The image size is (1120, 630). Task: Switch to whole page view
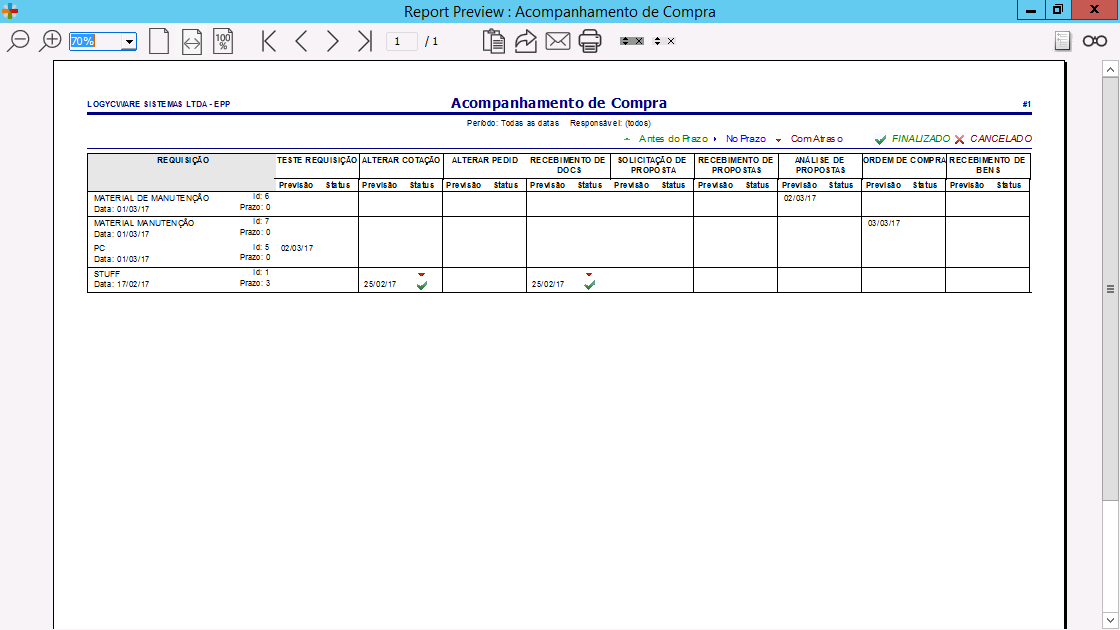(159, 41)
